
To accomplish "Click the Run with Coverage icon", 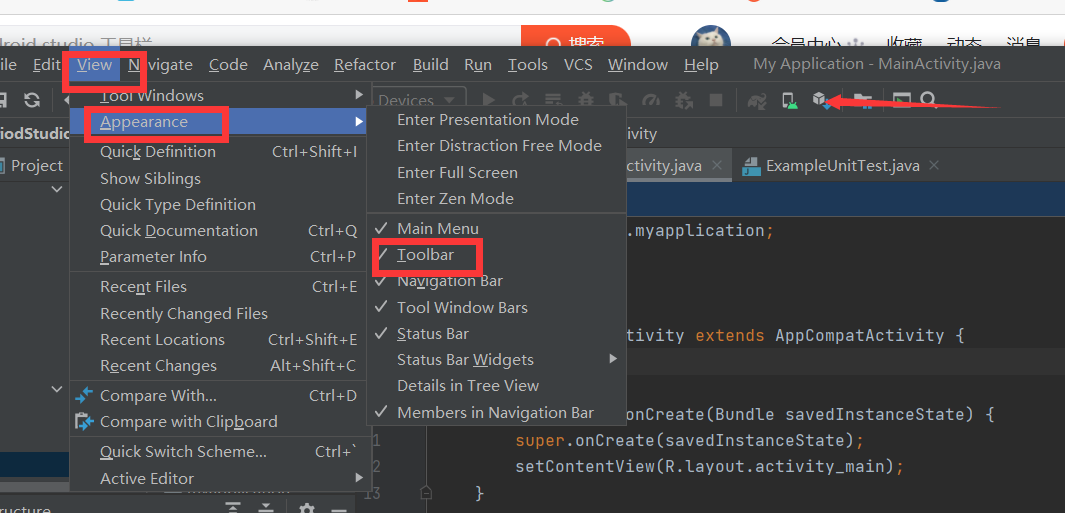I will point(617,101).
